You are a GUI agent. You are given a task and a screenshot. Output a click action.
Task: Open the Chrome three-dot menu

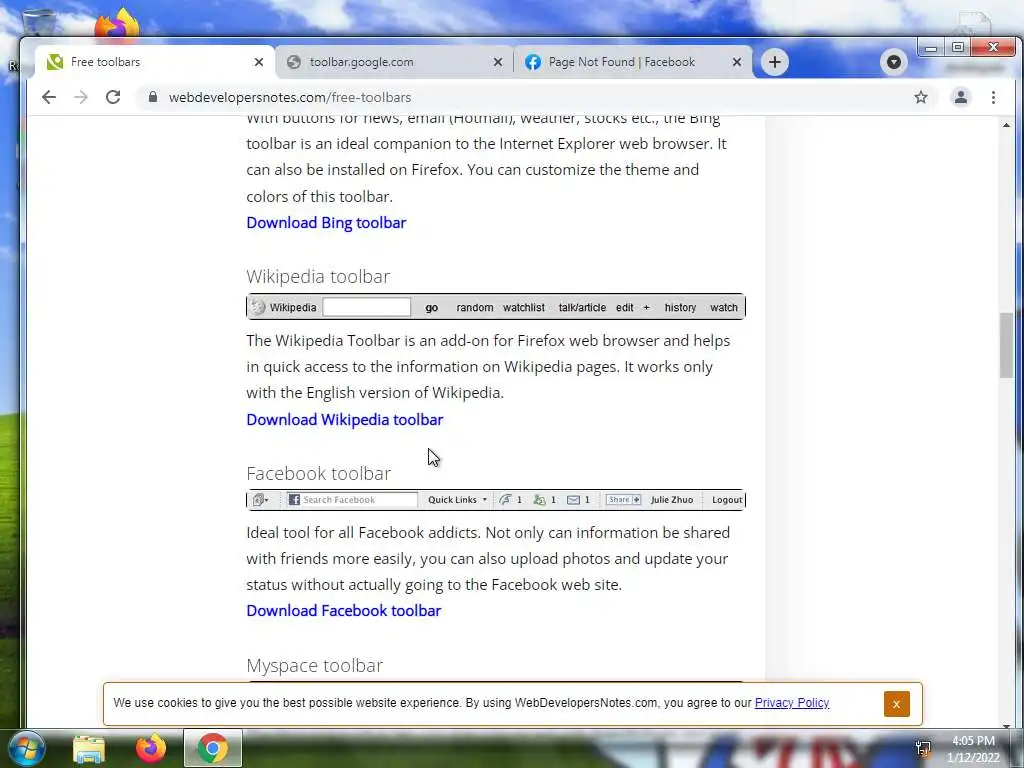[993, 97]
